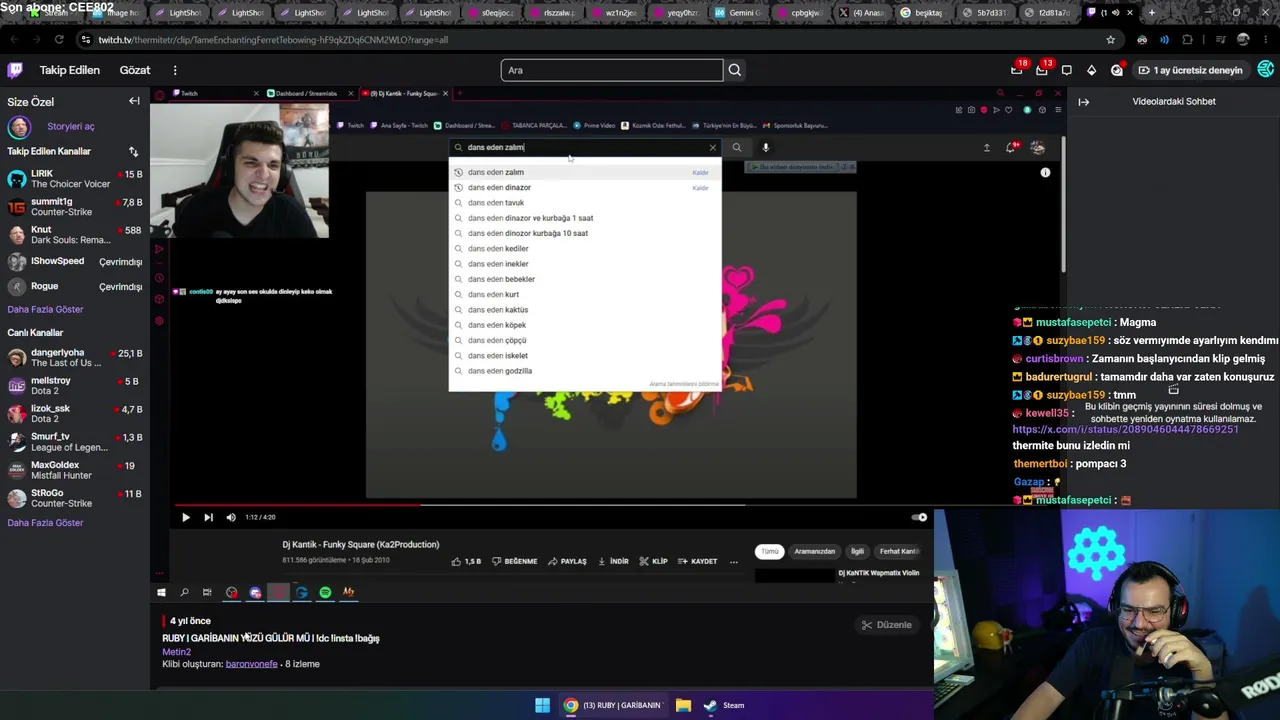
Task: Open lizok_ssk channel in sidebar
Action: 75,414
